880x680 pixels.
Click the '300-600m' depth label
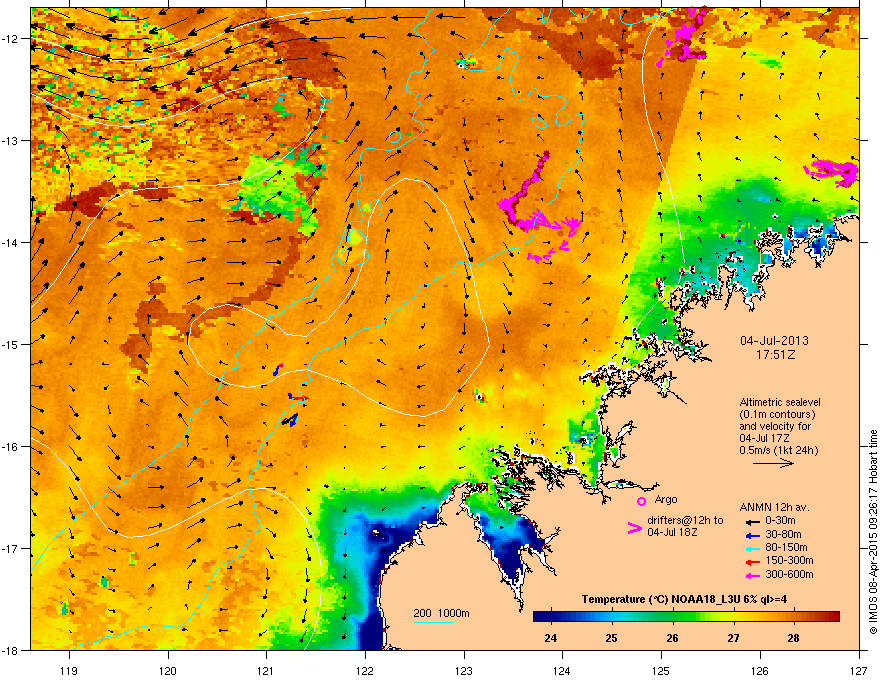coord(789,575)
